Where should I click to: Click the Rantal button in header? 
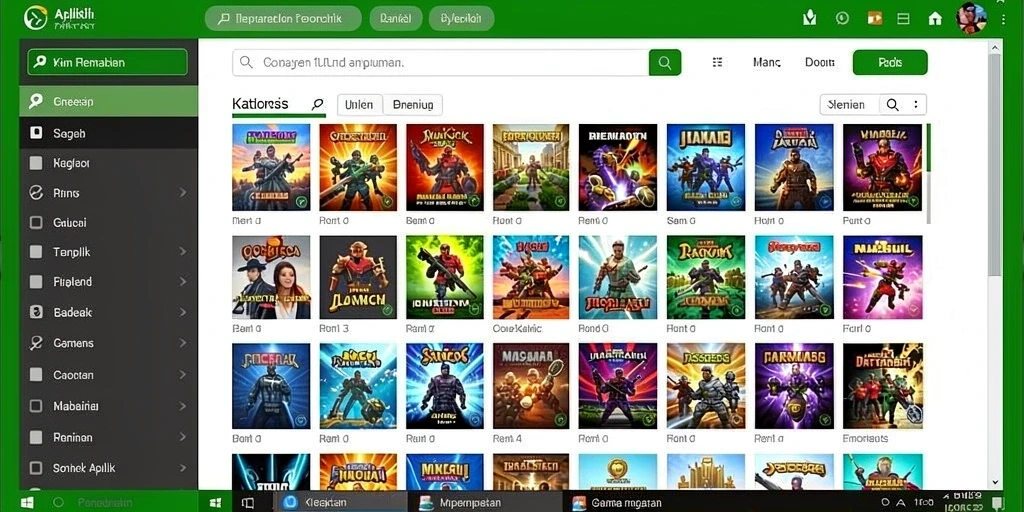coord(396,18)
